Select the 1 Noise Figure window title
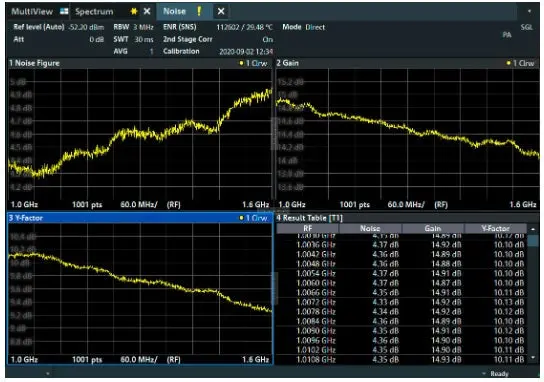The image size is (544, 382). click(x=34, y=63)
